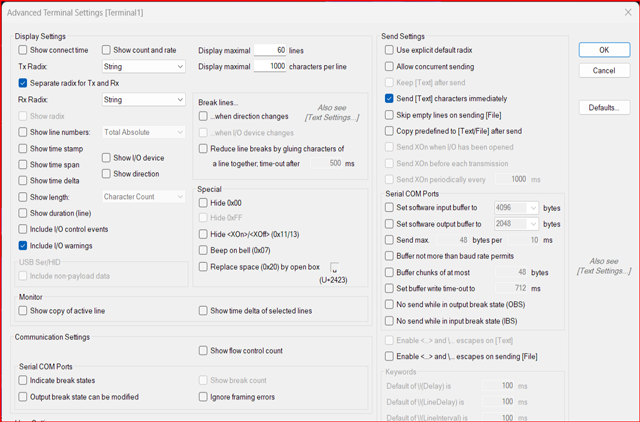
Task: Enable Indicate break states checkbox
Action: pyautogui.click(x=24, y=381)
